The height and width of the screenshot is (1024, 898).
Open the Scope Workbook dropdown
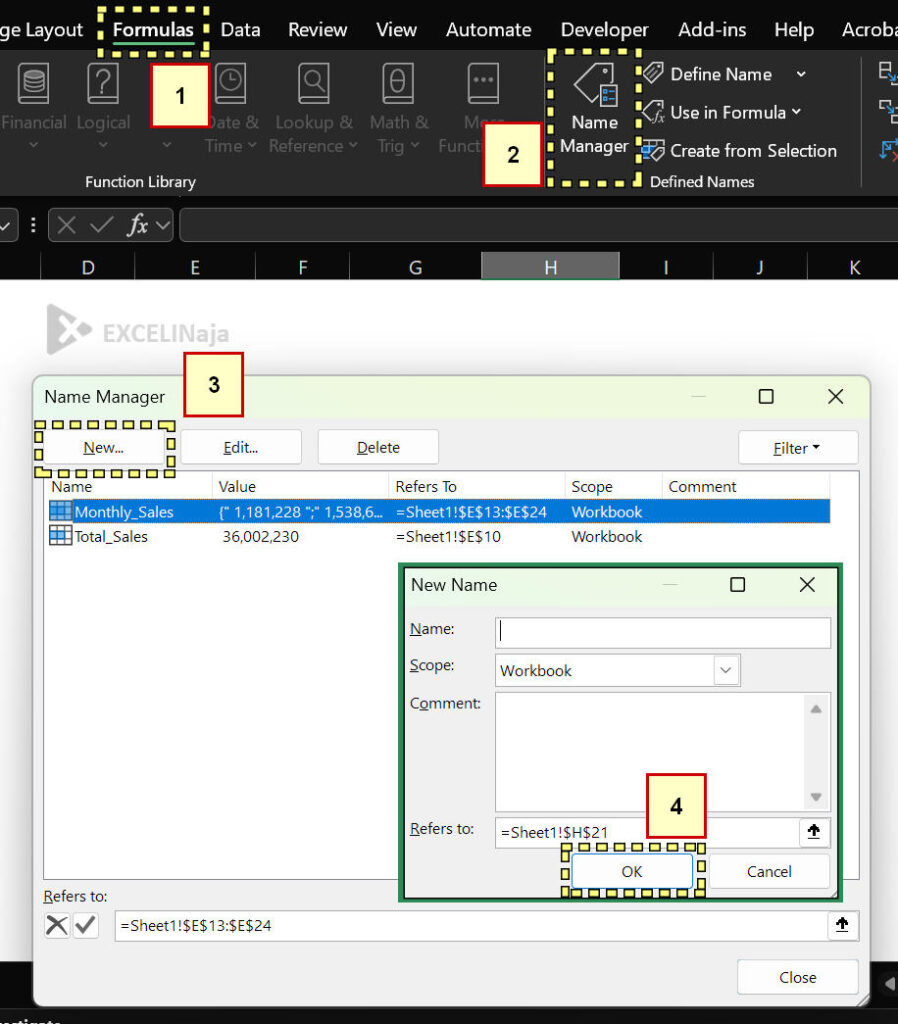(x=726, y=671)
